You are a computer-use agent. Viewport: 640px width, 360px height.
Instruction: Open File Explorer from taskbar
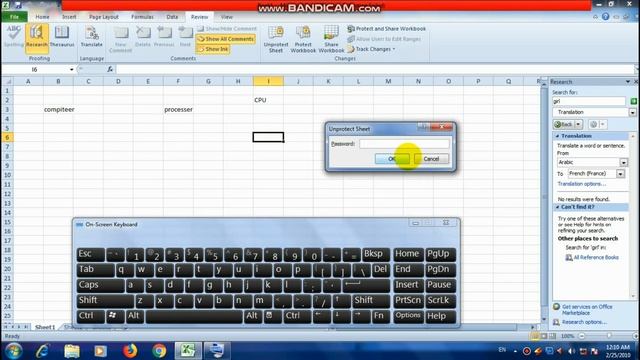point(72,351)
